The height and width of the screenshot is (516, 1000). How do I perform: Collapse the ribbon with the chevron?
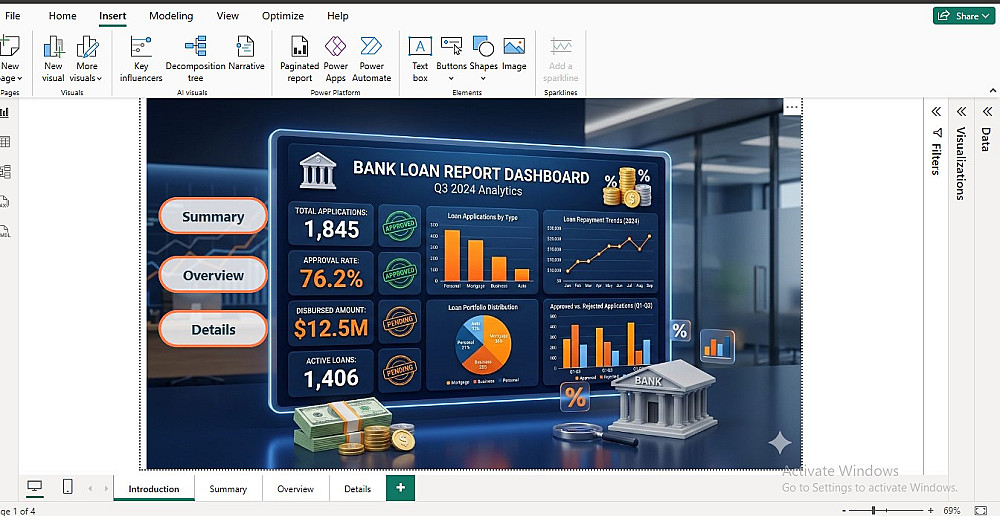(993, 91)
